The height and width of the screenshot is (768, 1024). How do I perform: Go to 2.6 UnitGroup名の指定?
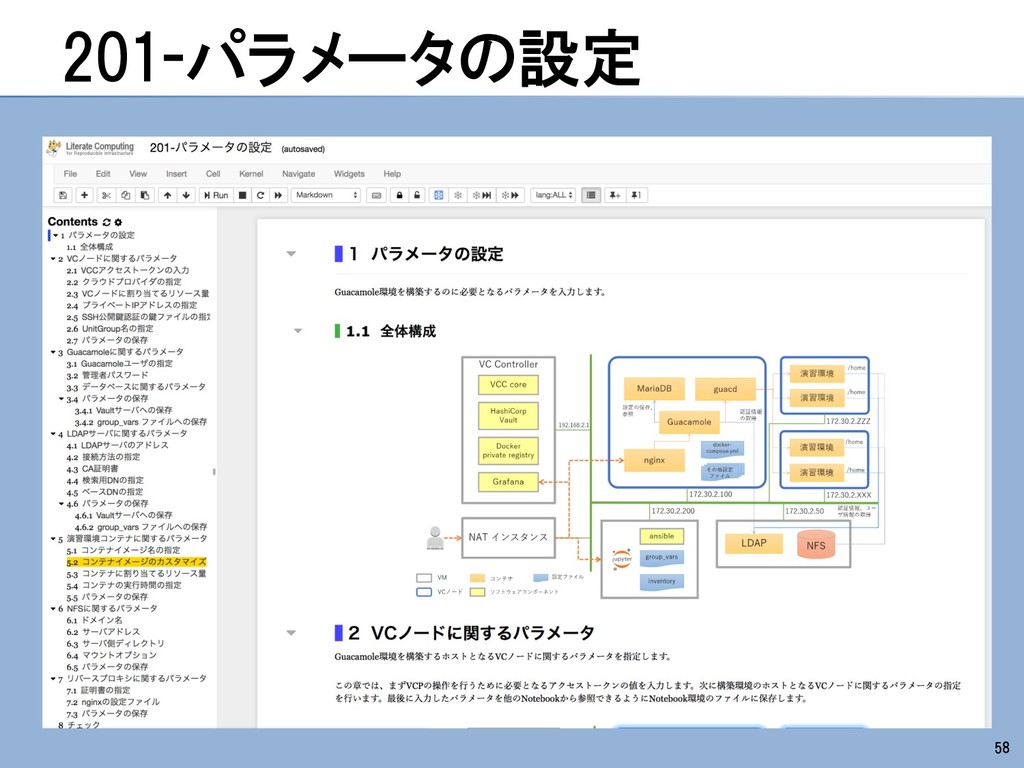click(110, 328)
